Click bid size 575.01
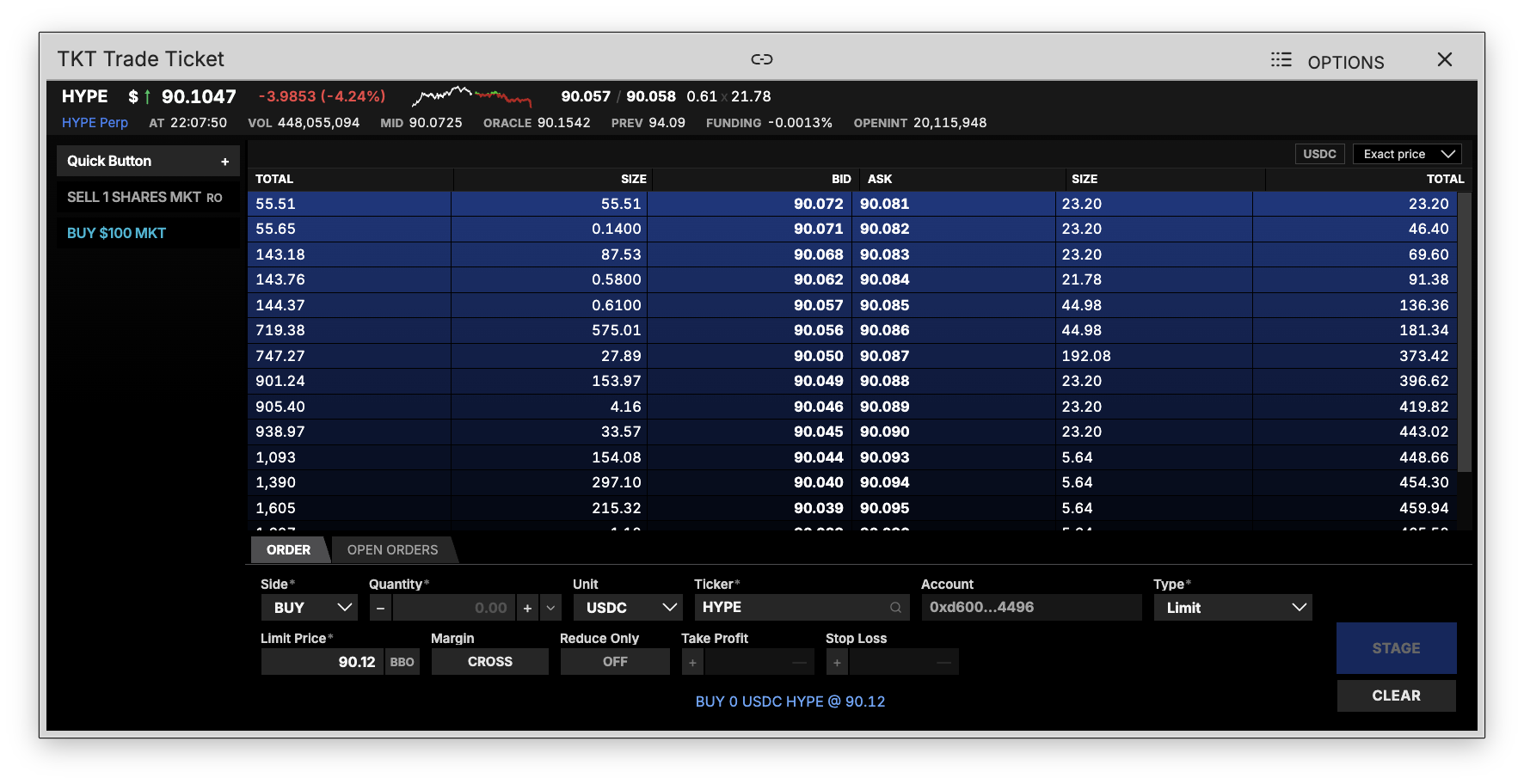 click(616, 330)
